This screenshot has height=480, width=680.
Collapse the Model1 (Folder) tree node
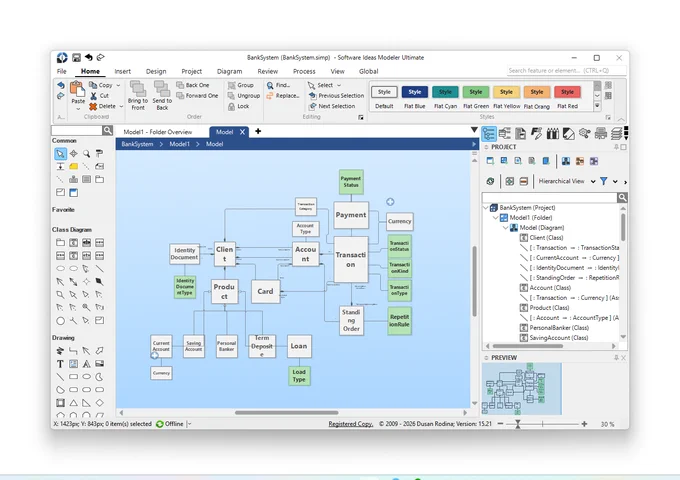[496, 218]
